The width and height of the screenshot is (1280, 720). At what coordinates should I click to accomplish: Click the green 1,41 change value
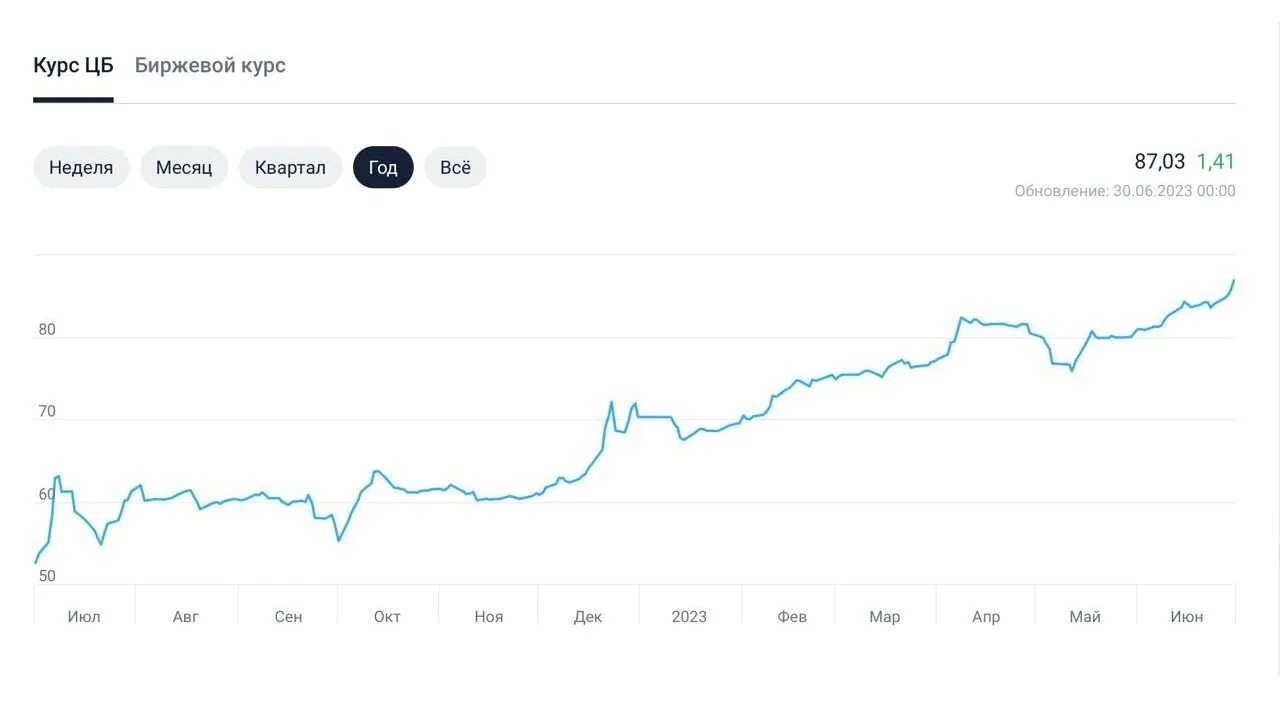point(1216,162)
